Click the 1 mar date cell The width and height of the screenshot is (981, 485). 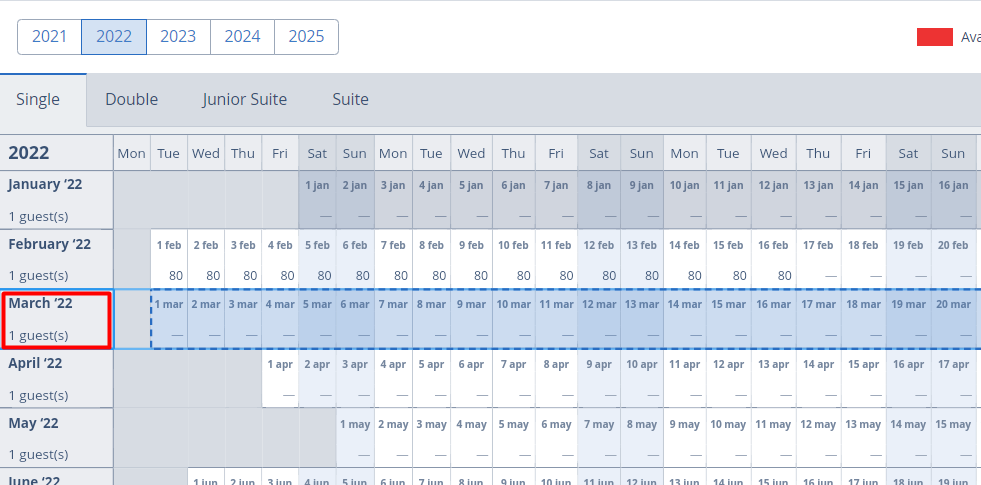169,319
